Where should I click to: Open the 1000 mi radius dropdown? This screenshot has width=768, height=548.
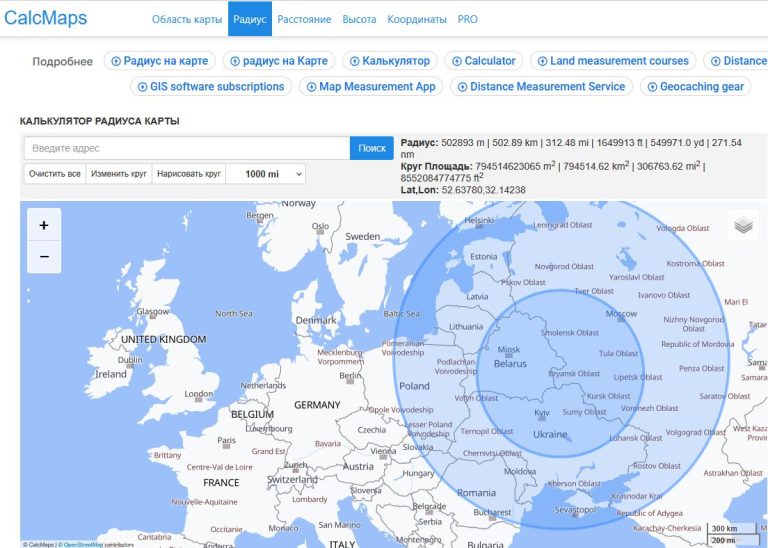click(x=266, y=174)
